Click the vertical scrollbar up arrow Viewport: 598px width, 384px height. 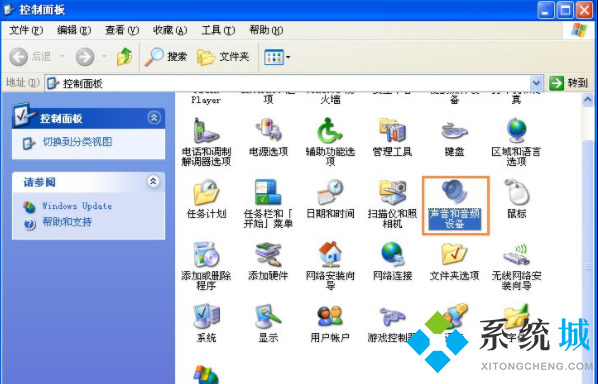click(587, 99)
